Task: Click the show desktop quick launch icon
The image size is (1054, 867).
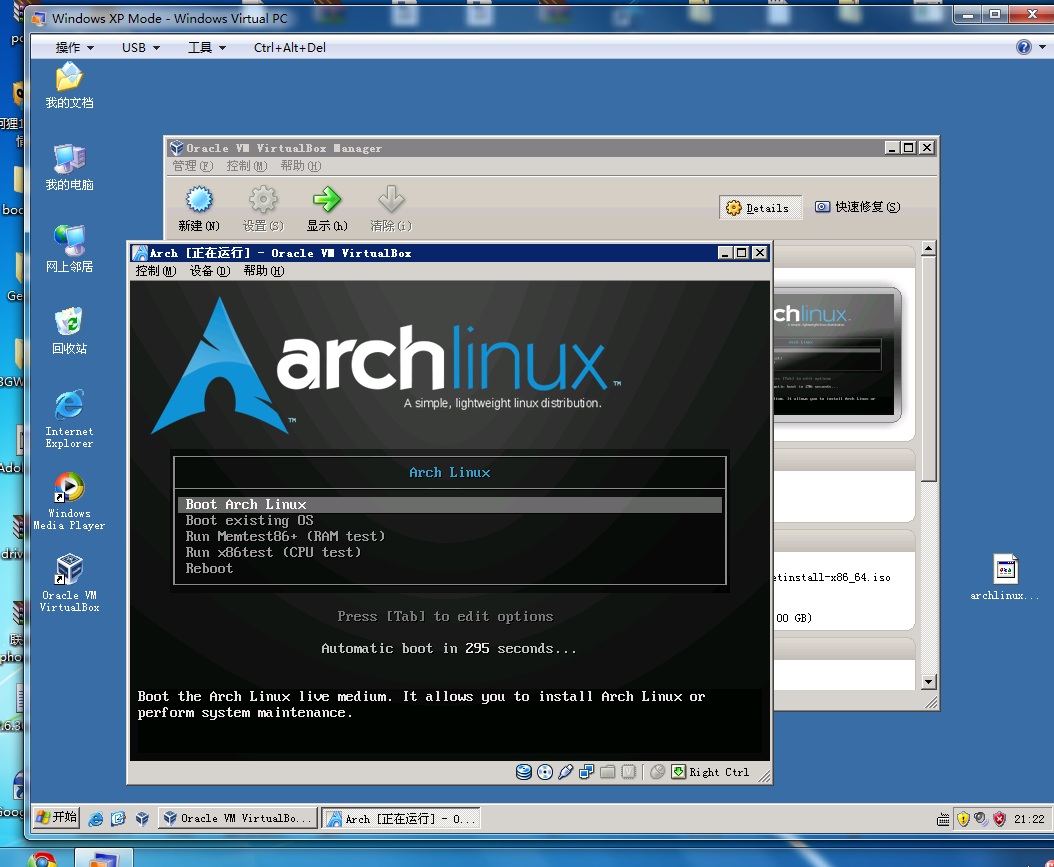Action: pyautogui.click(x=118, y=819)
